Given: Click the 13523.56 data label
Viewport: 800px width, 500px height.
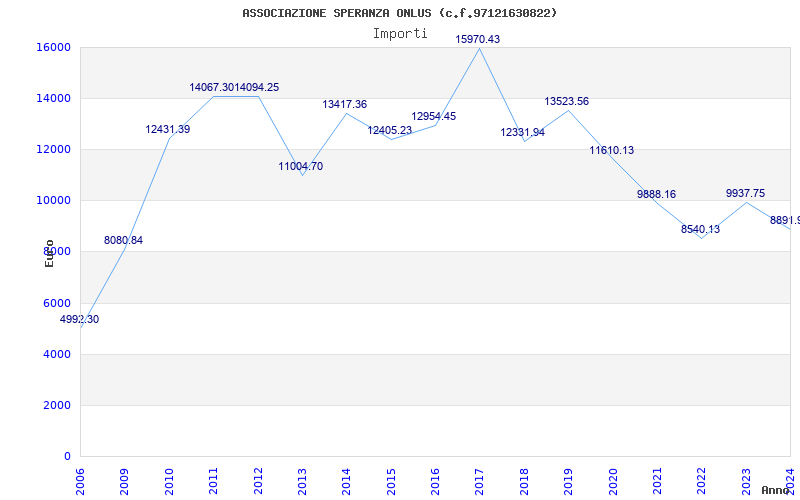Looking at the screenshot, I should [567, 102].
